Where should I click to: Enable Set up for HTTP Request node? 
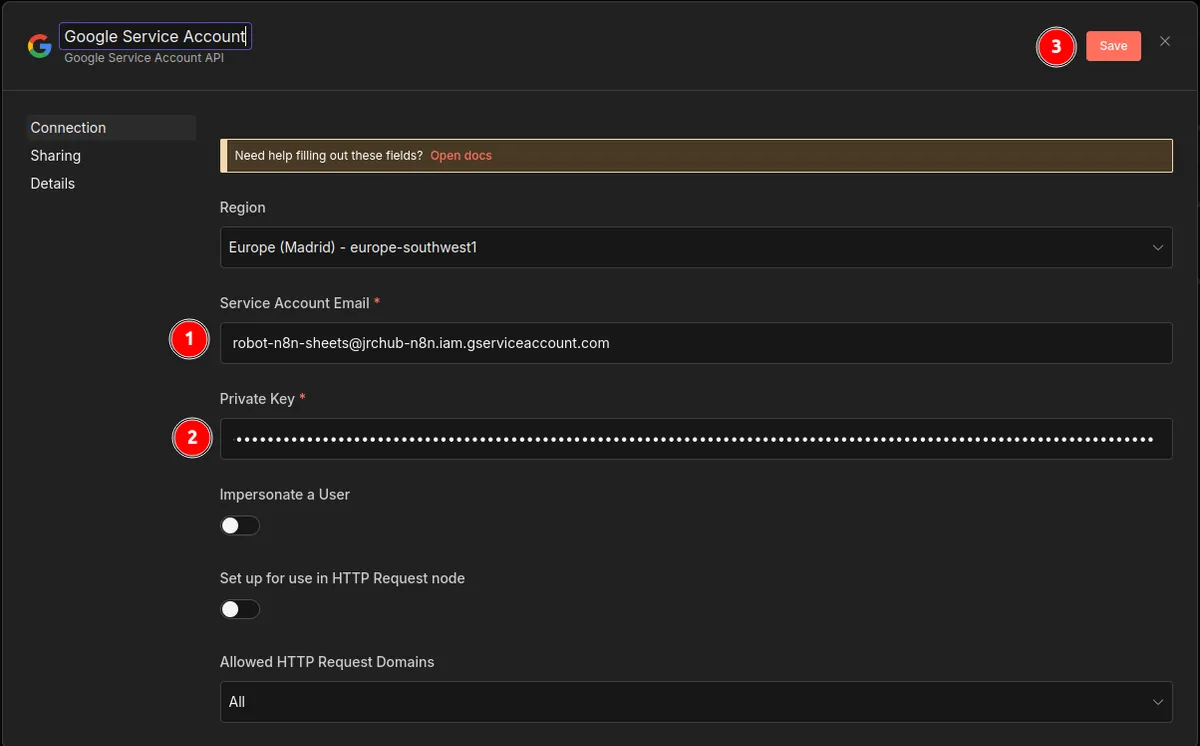240,610
